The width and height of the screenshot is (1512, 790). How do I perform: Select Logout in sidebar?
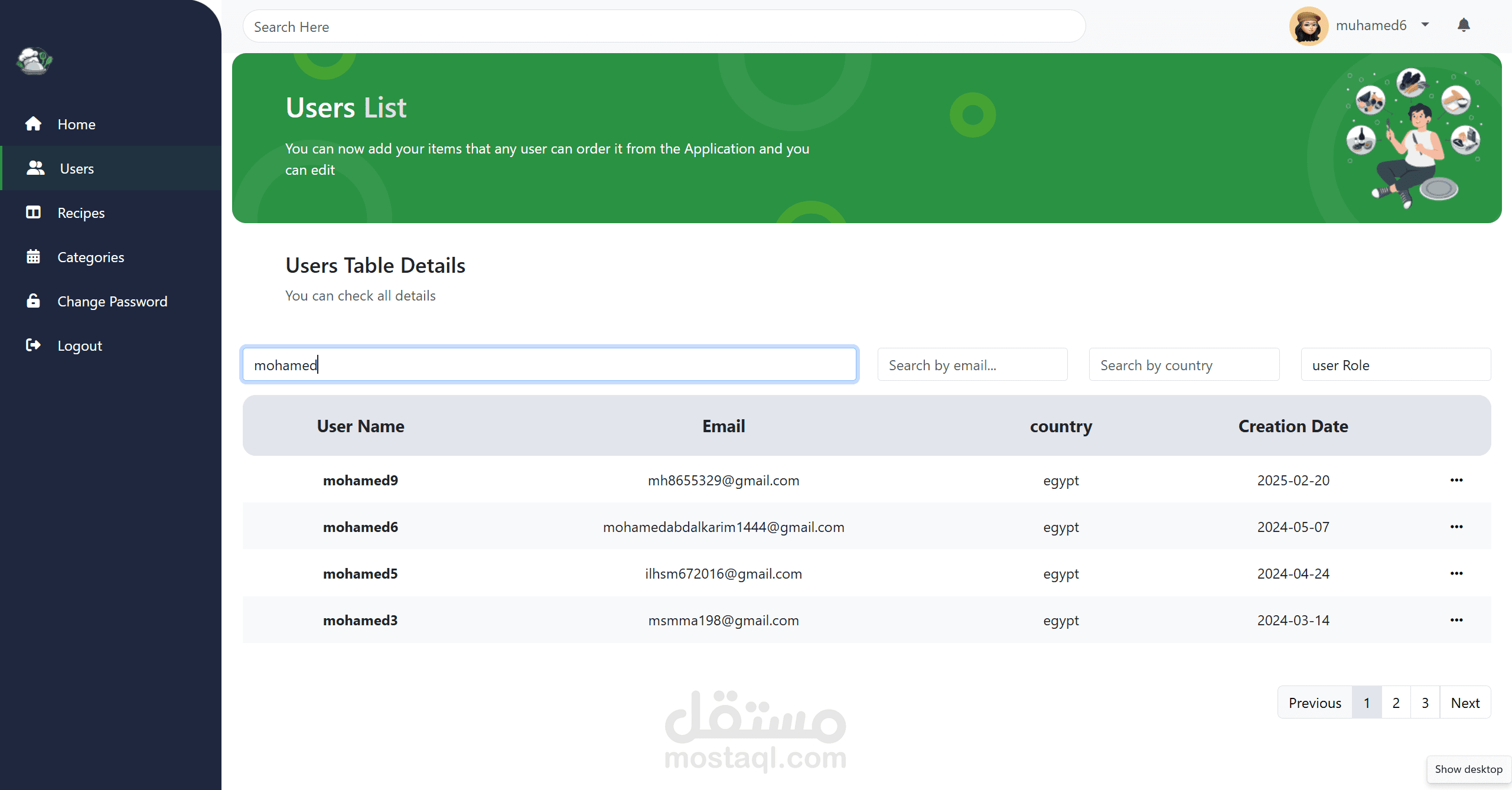click(x=111, y=345)
